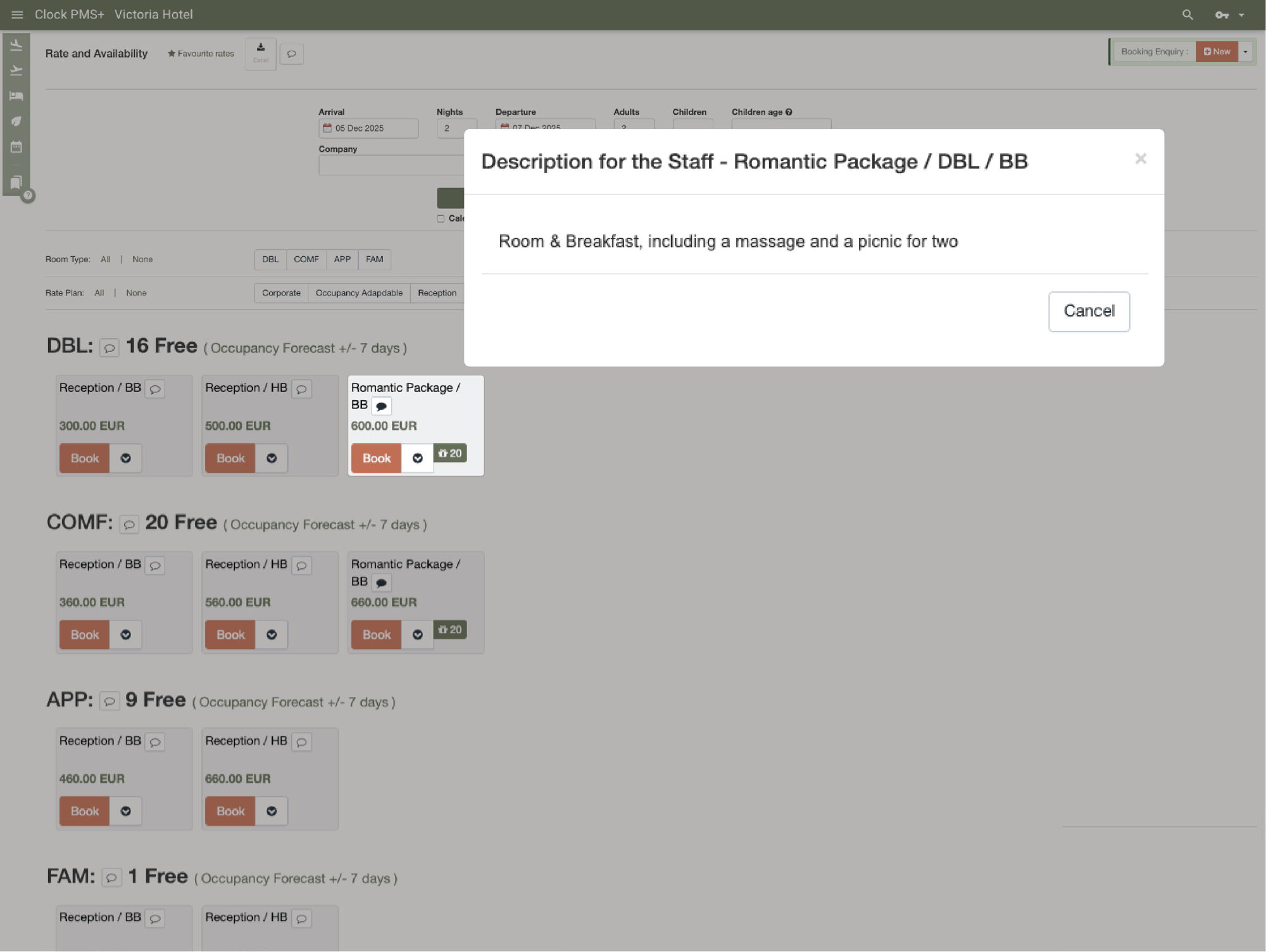Click Cancel in the staff description dialog

point(1089,311)
